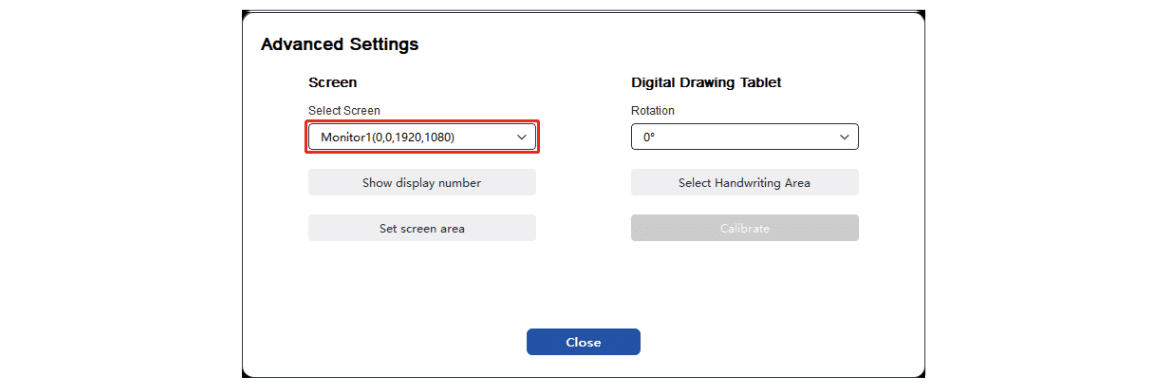The width and height of the screenshot is (1166, 386).
Task: Click the Select Handwriting Area button
Action: pos(744,183)
